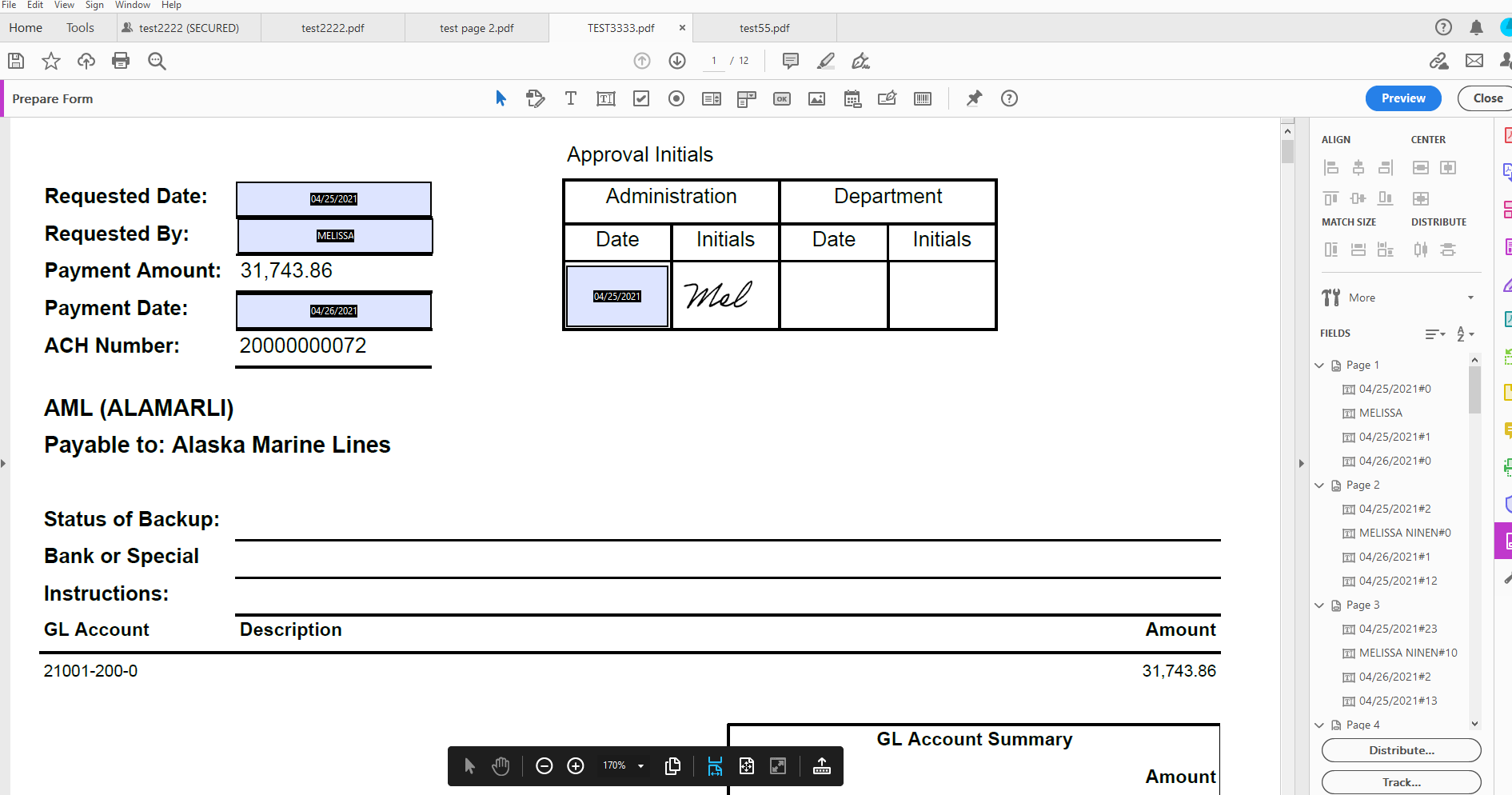Select the MELISSA field on Page 1
This screenshot has height=795, width=1512.
(1380, 413)
